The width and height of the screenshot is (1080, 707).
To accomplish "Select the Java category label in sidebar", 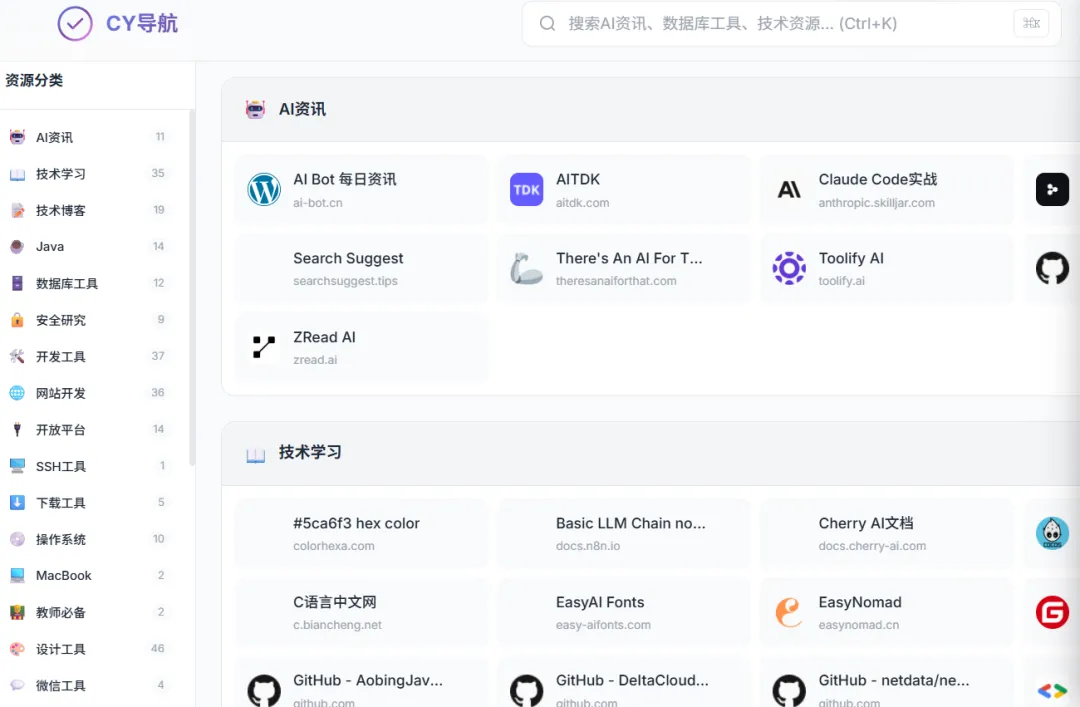I will click(50, 247).
